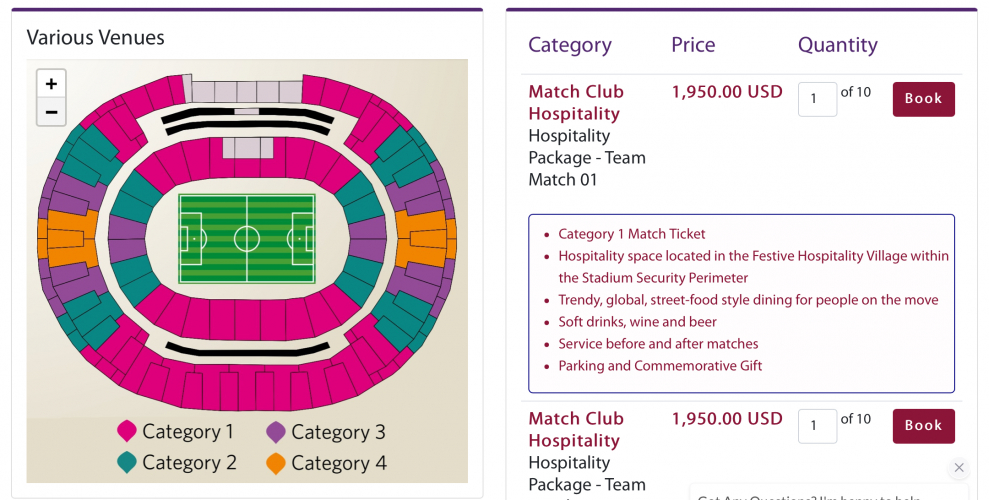Click the first package quantity field
The height and width of the screenshot is (500, 989).
(x=817, y=99)
